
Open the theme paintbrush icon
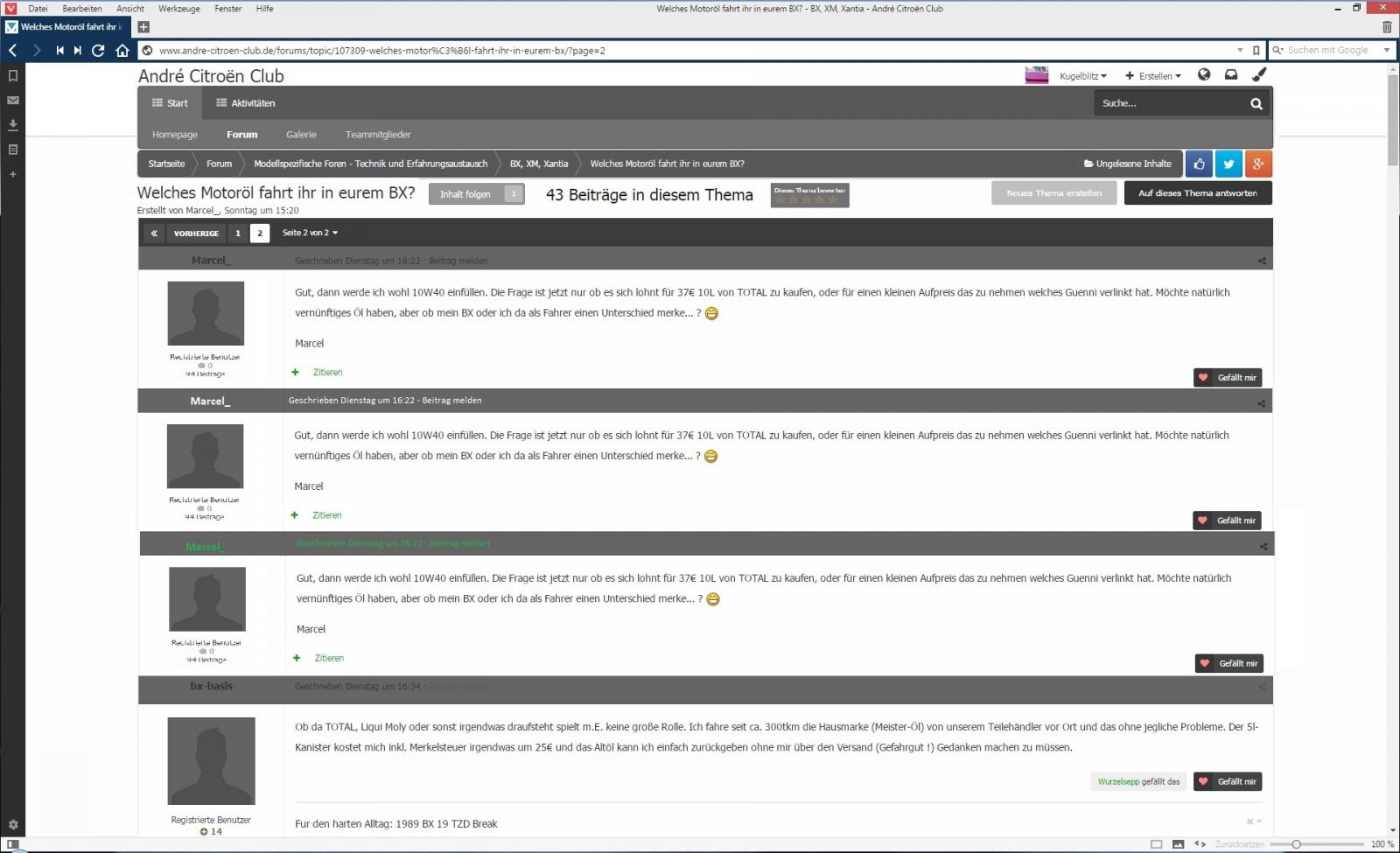pyautogui.click(x=1259, y=75)
